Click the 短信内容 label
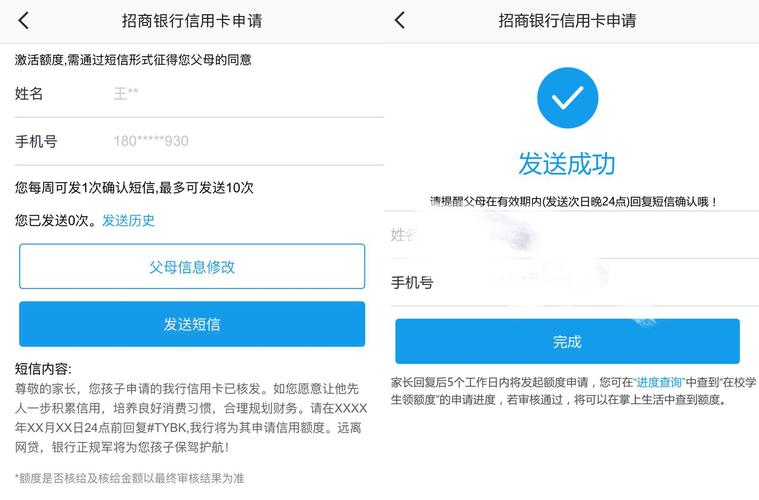Viewport: 759px width, 500px height. click(43, 369)
